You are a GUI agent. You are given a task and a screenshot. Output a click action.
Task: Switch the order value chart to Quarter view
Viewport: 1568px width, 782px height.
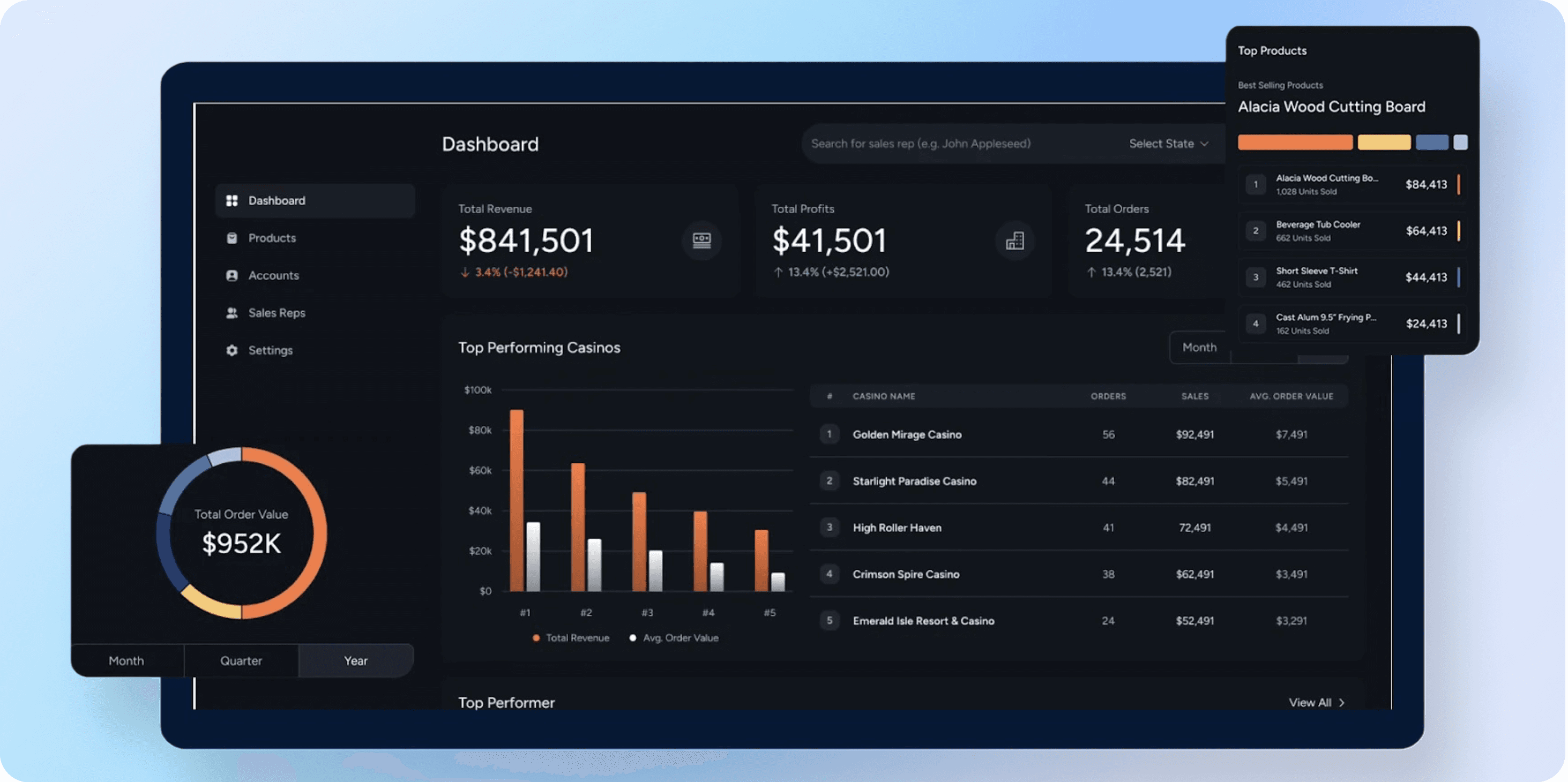pos(242,660)
